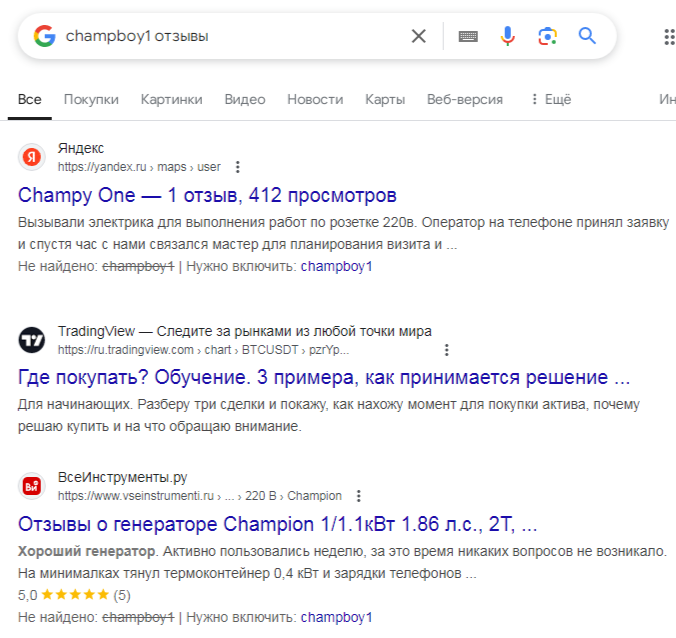Click the blue magnifier search button
The image size is (676, 638).
[x=587, y=36]
